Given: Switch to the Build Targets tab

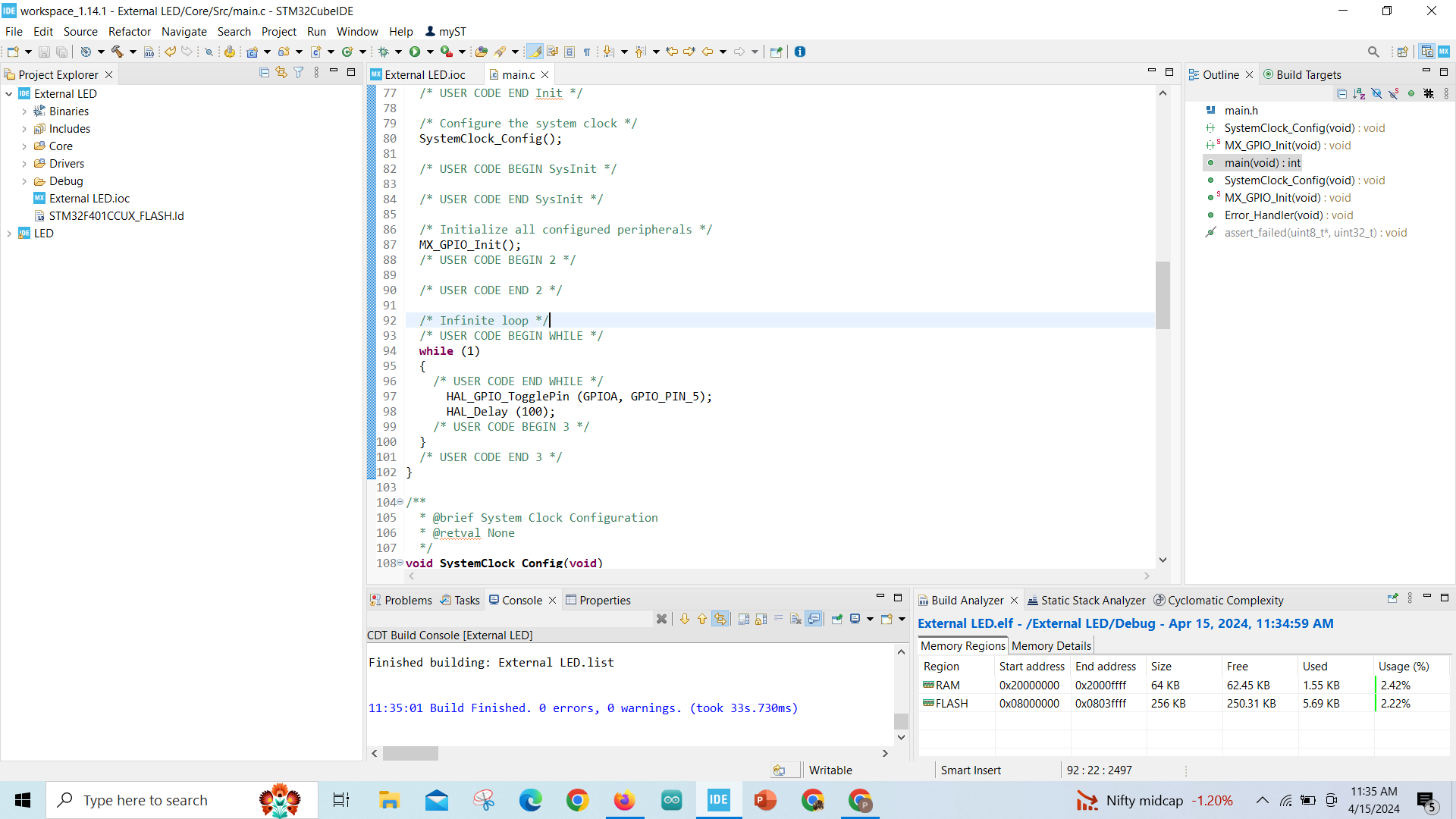Looking at the screenshot, I should point(1302,74).
